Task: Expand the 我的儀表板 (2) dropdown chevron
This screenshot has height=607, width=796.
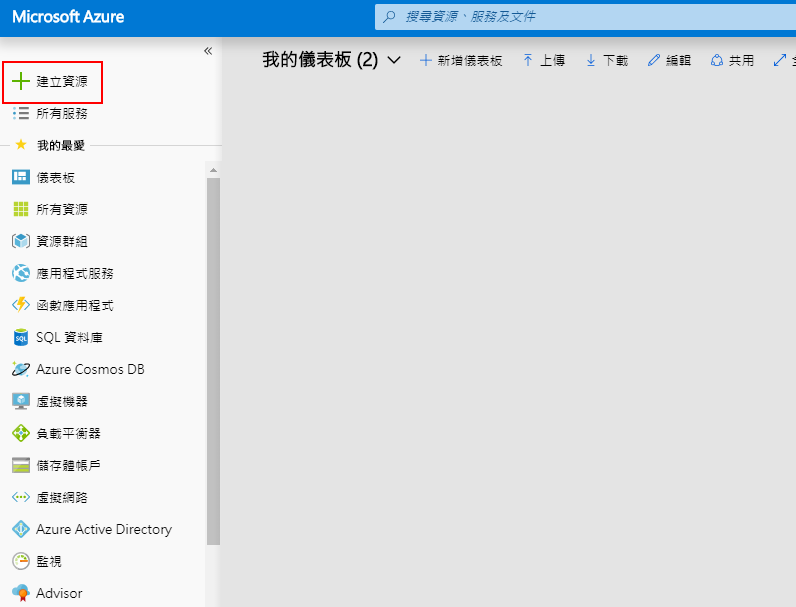Action: (394, 60)
